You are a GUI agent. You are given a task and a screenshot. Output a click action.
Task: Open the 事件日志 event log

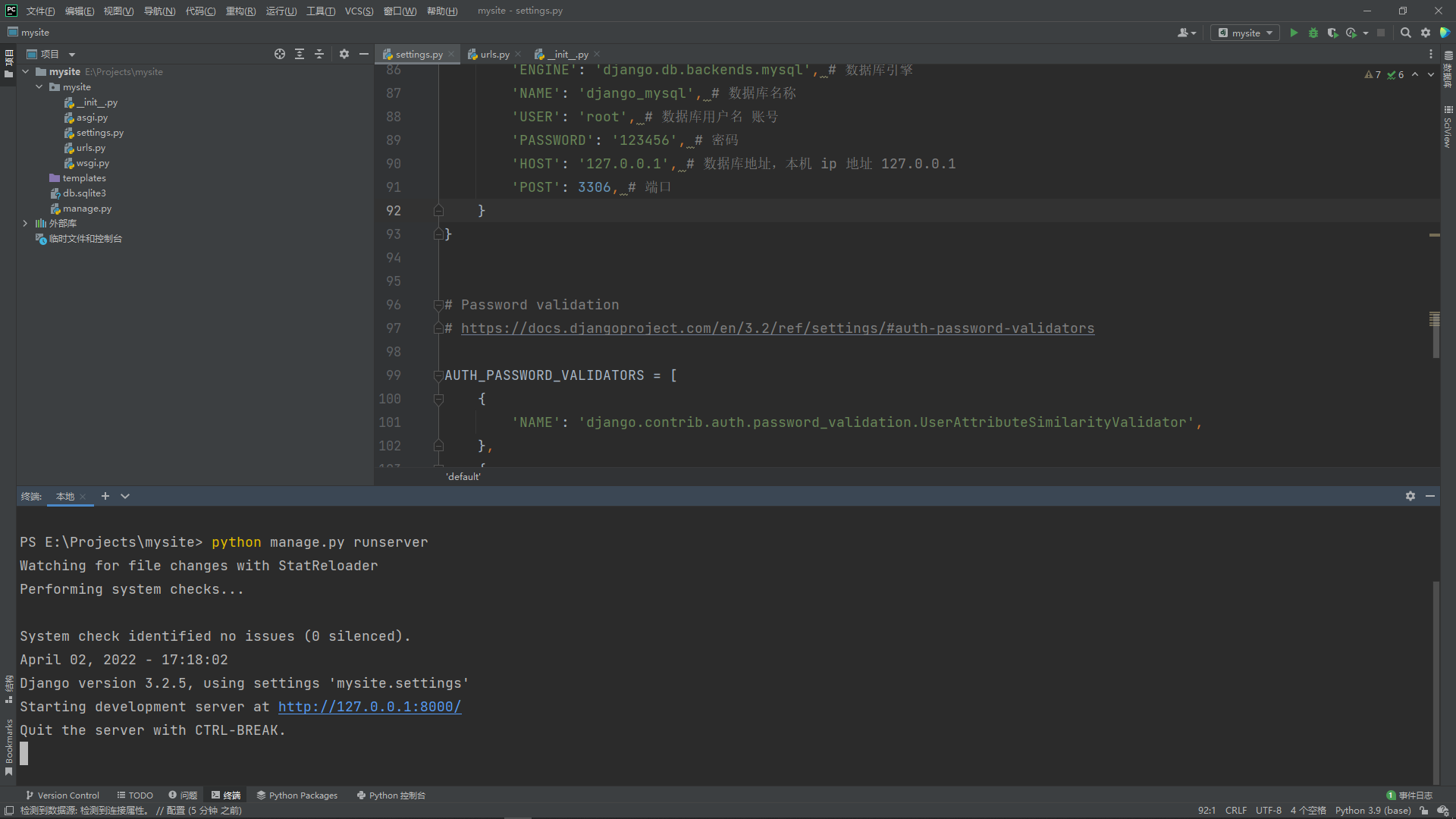click(1410, 795)
